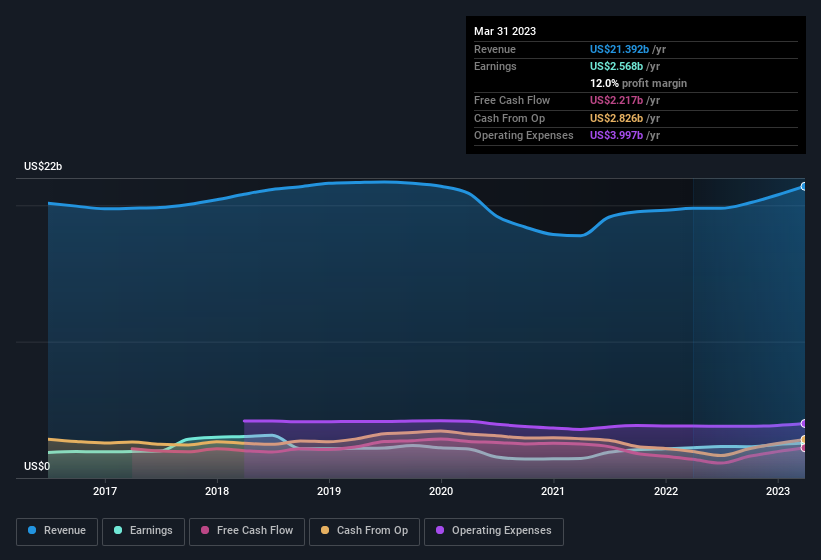Click the orange Cash From Op end marker
821x560 pixels.
pos(804,440)
